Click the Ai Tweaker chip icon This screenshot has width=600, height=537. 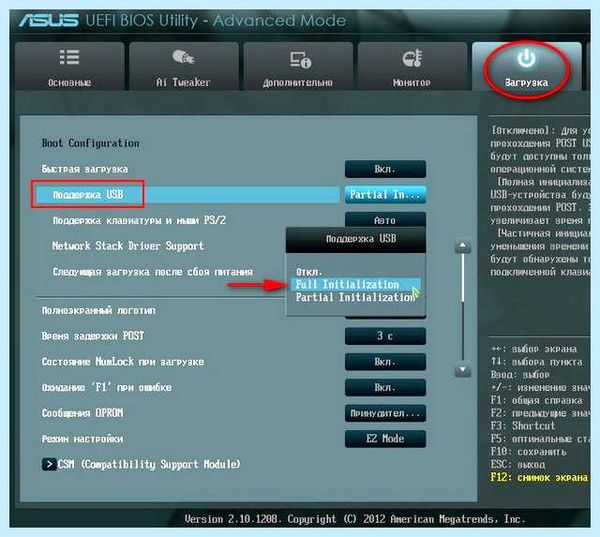pyautogui.click(x=184, y=57)
